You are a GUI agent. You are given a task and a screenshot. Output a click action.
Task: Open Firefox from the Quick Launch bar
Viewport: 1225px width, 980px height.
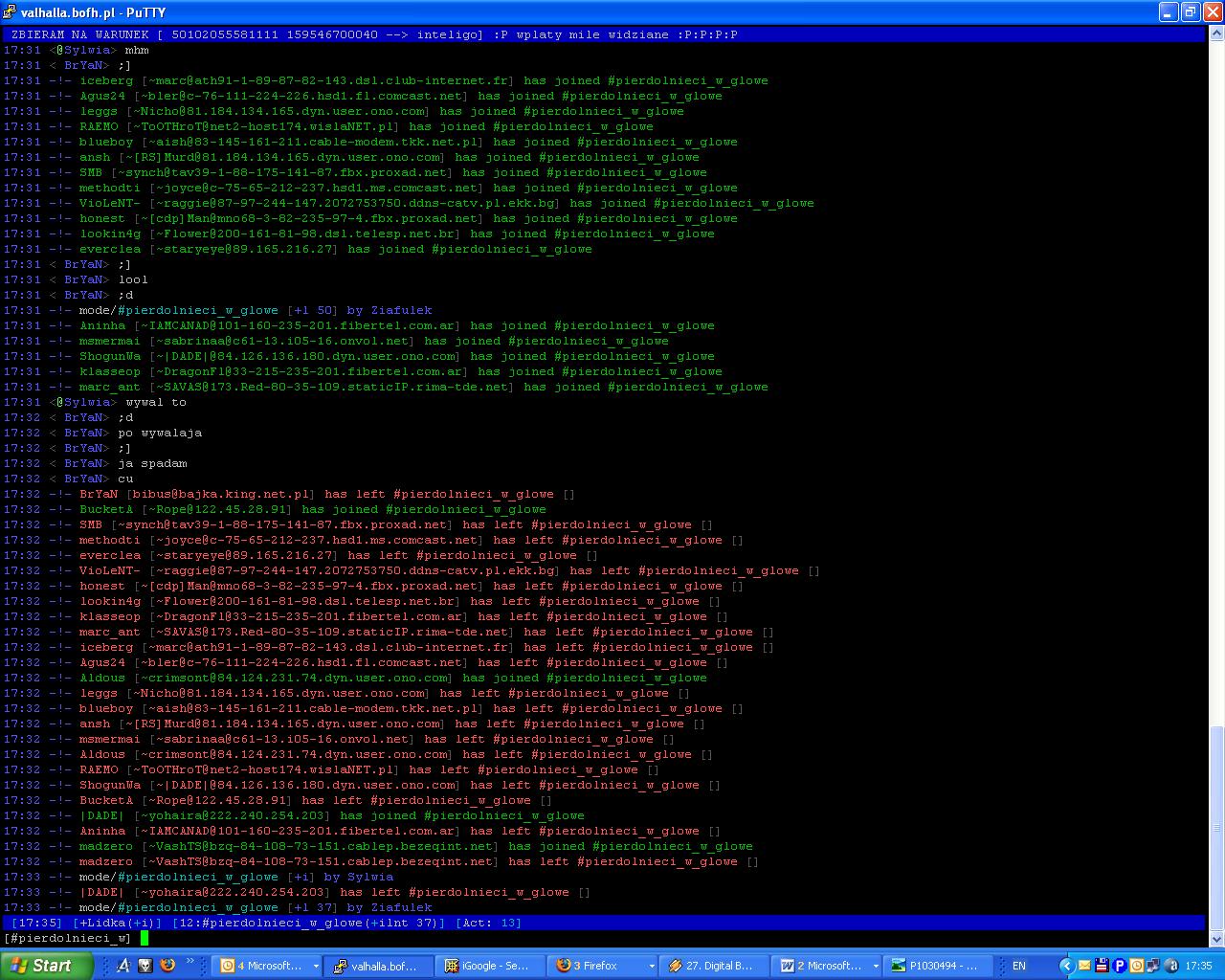pos(167,966)
